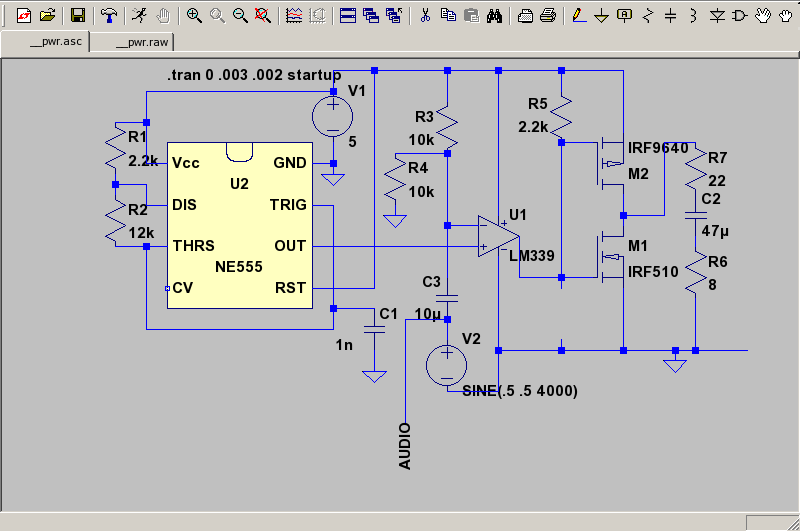Click capacitor C1 1n value

point(344,345)
